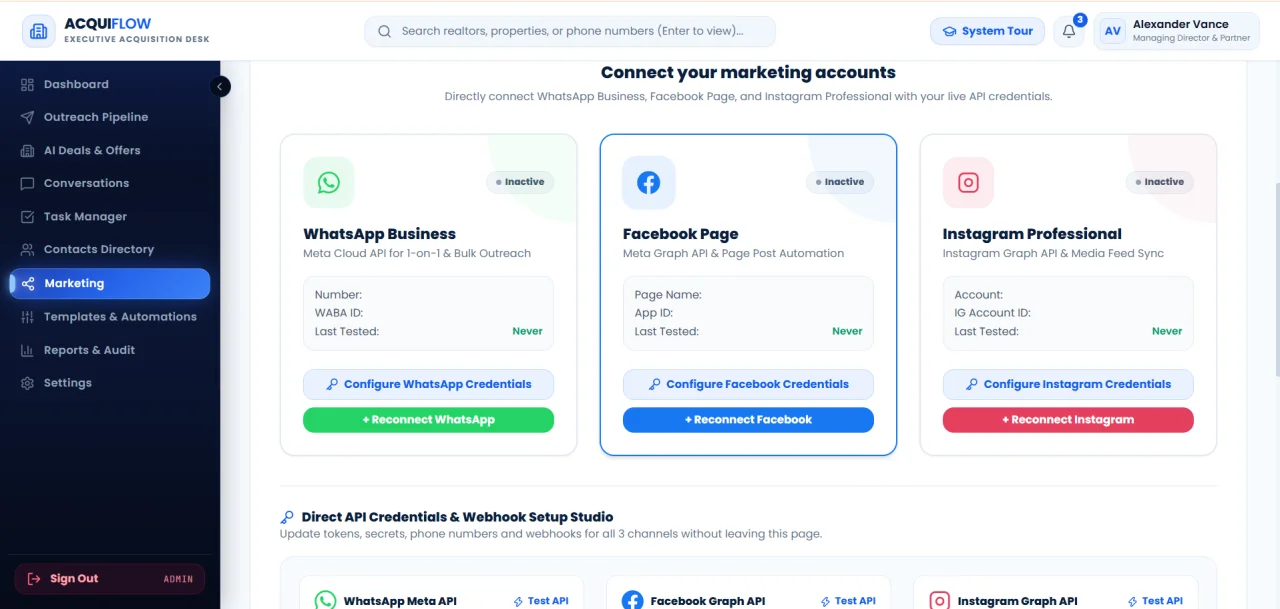Click the WhatsApp Business card title
This screenshot has width=1280, height=609.
379,234
